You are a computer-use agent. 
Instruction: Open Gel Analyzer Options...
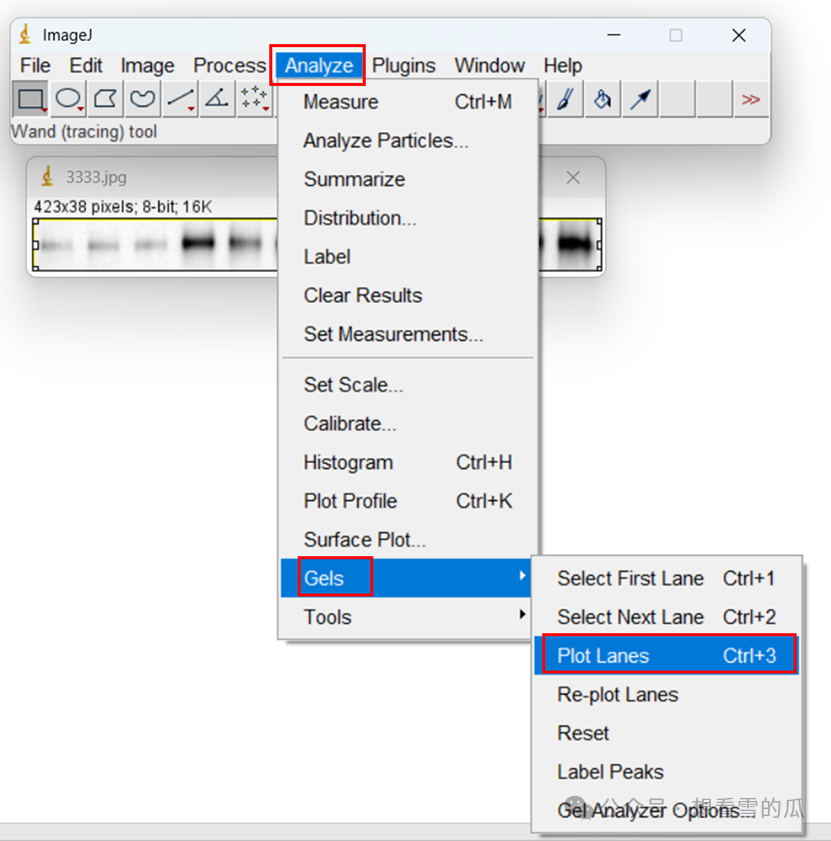point(666,810)
